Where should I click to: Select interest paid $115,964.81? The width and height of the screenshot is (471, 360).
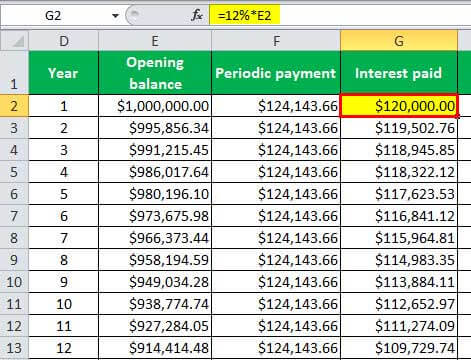tap(399, 238)
